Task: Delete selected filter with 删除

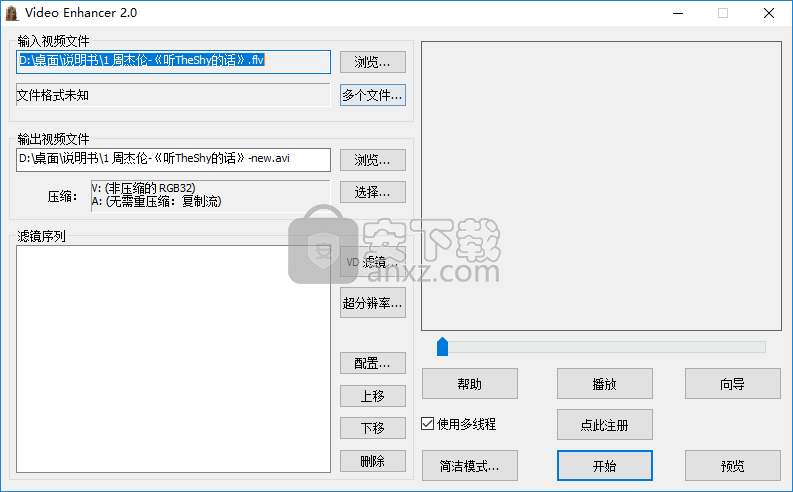Action: tap(373, 461)
